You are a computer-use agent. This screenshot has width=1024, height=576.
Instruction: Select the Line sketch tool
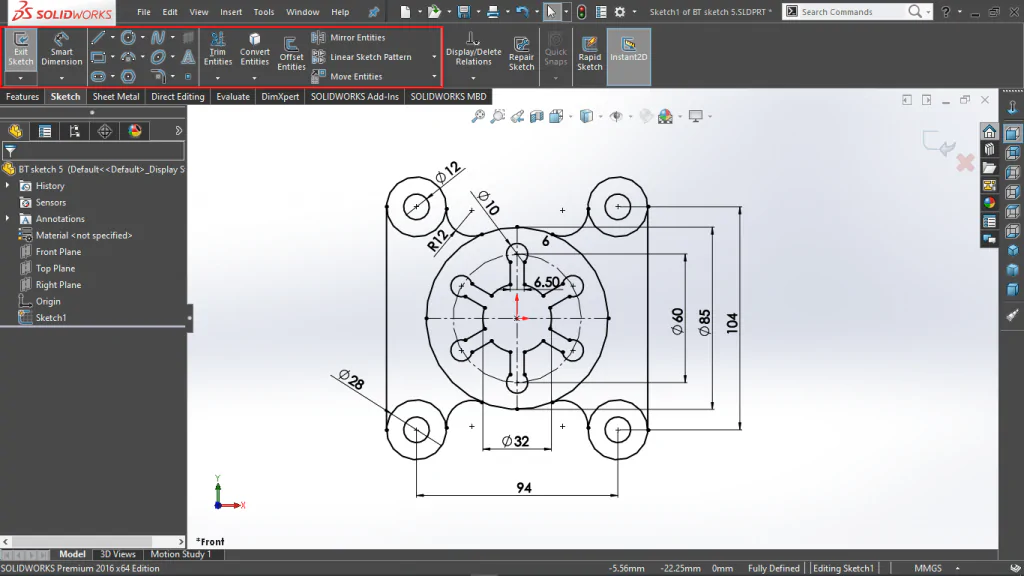[x=98, y=37]
